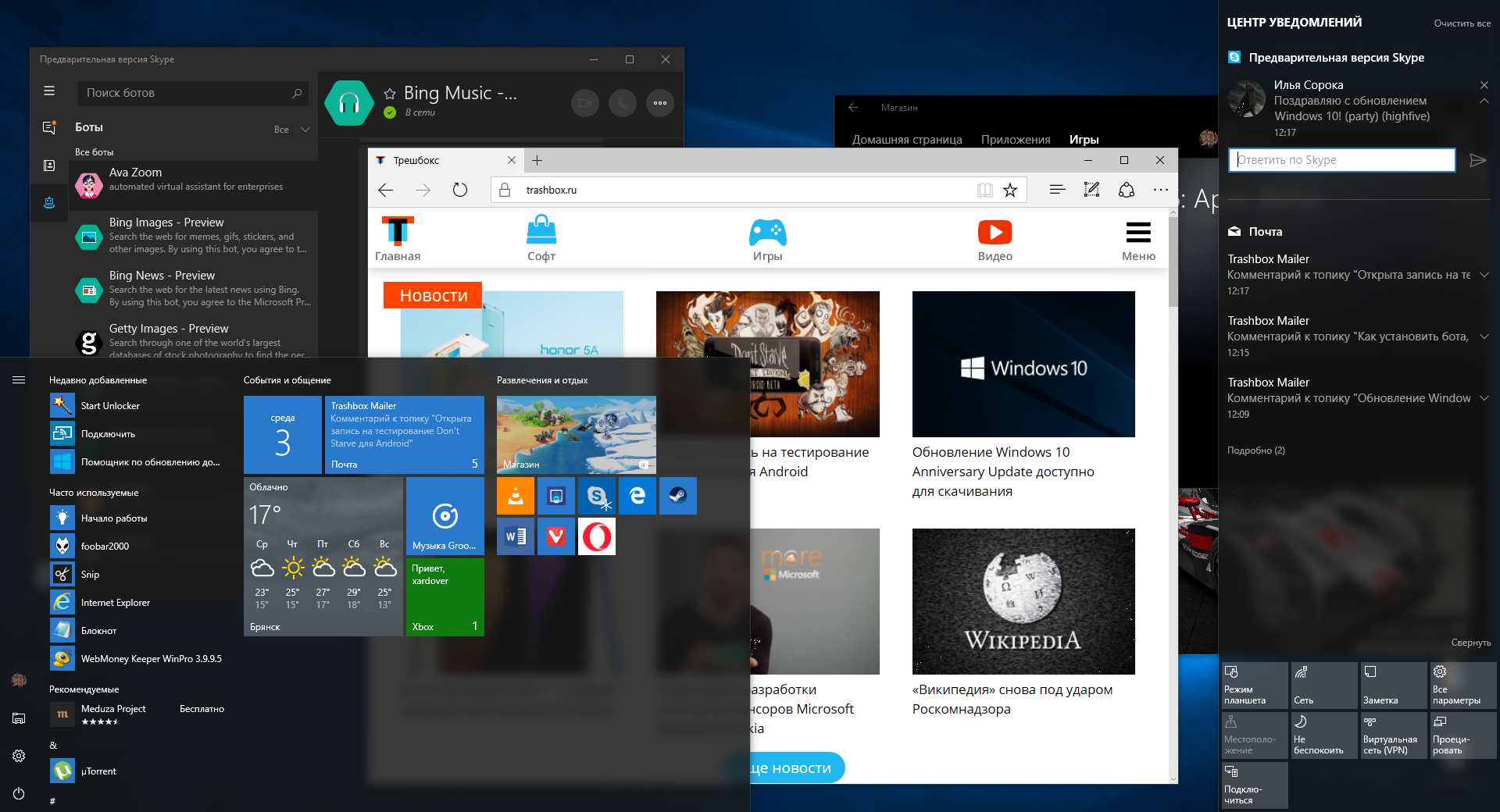Open the VLC tile in Start menu

tap(516, 496)
